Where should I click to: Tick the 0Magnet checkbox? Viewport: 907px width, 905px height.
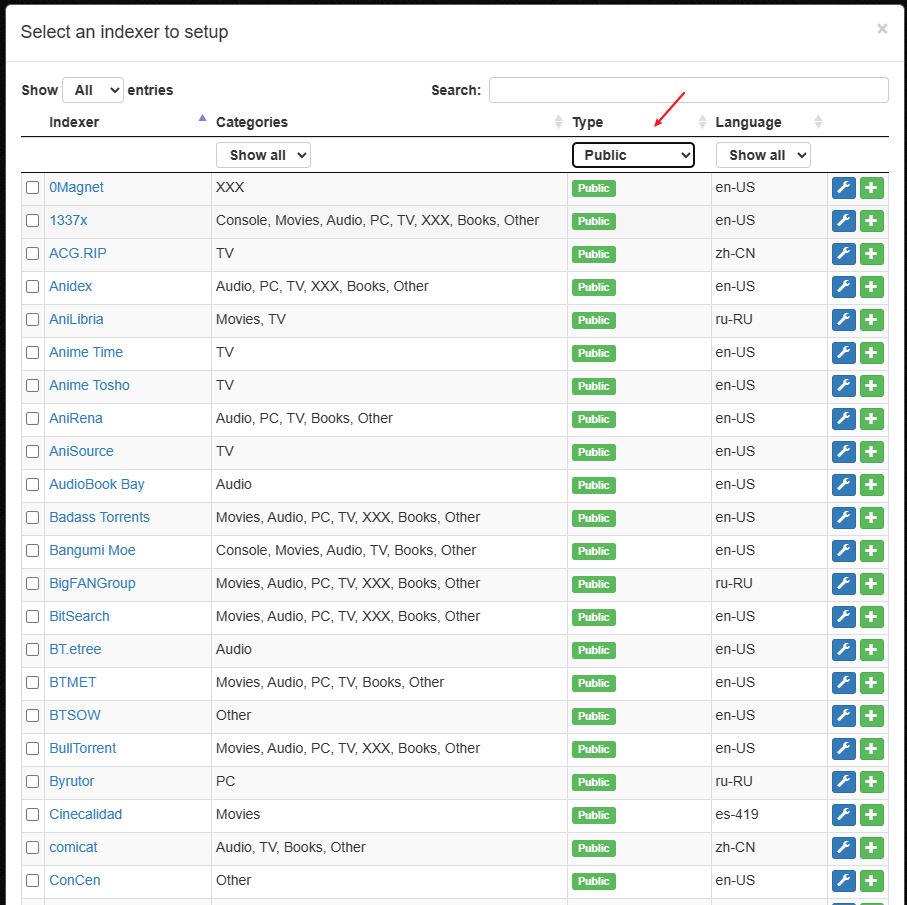32,187
